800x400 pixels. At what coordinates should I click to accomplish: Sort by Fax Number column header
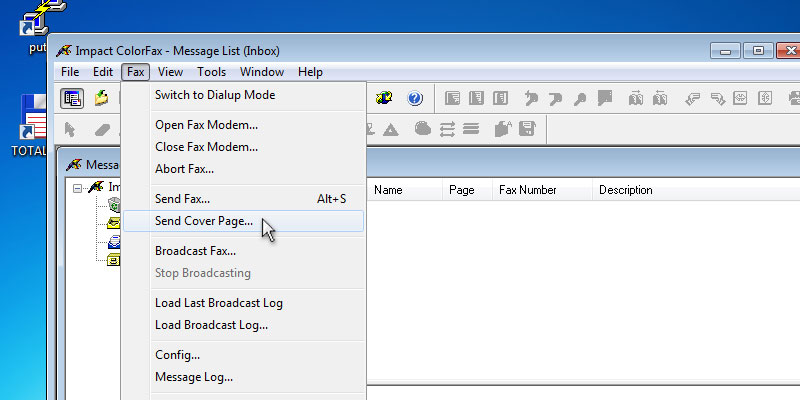527,190
